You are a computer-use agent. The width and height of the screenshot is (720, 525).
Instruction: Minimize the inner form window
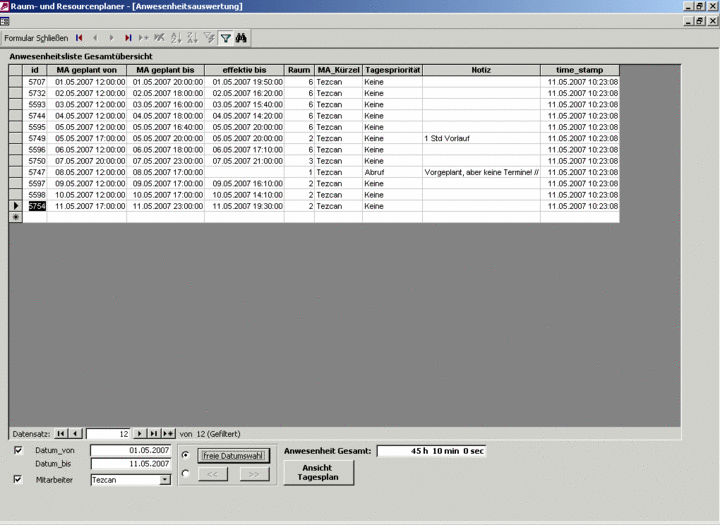point(689,21)
